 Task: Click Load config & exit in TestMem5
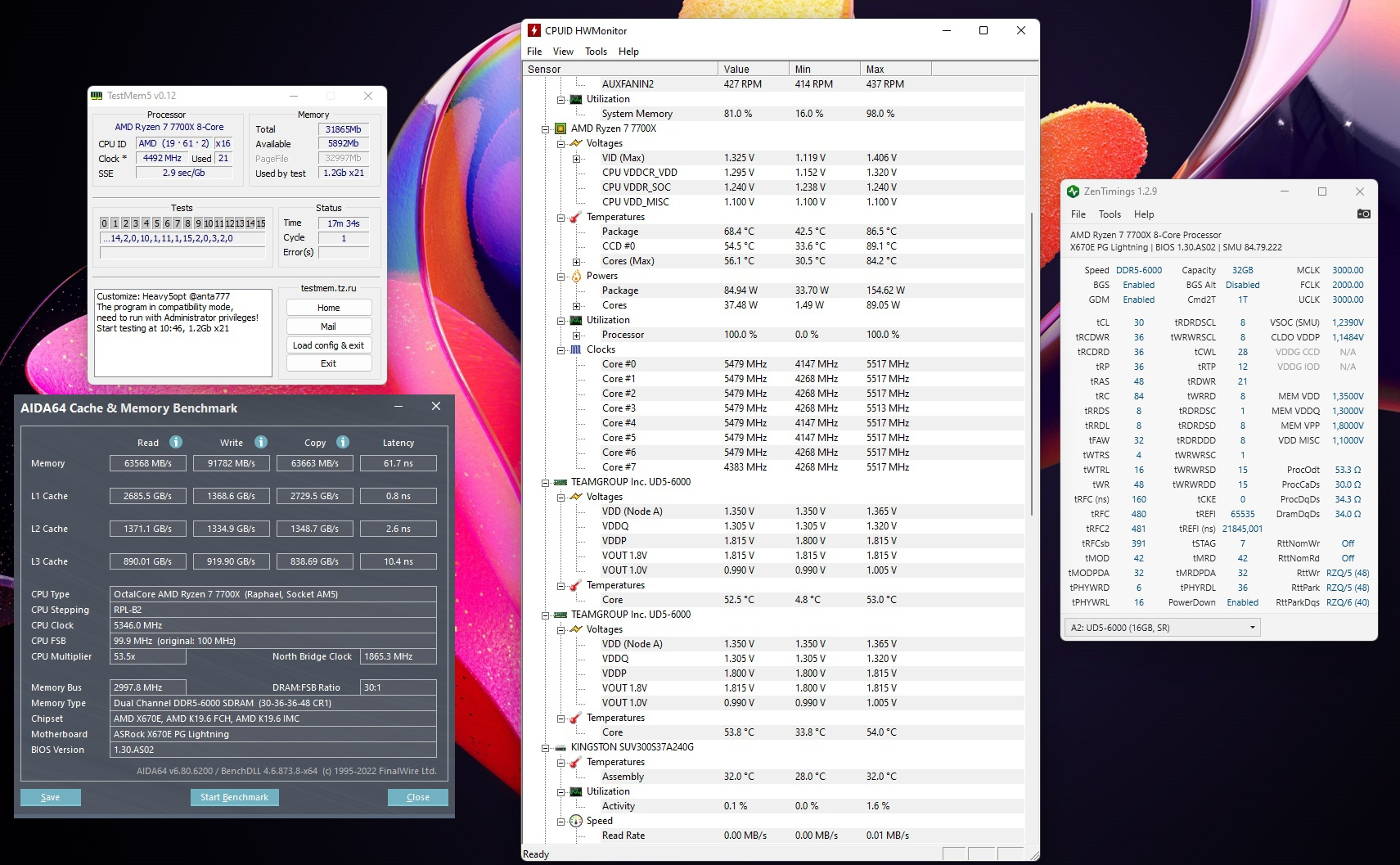(x=329, y=345)
